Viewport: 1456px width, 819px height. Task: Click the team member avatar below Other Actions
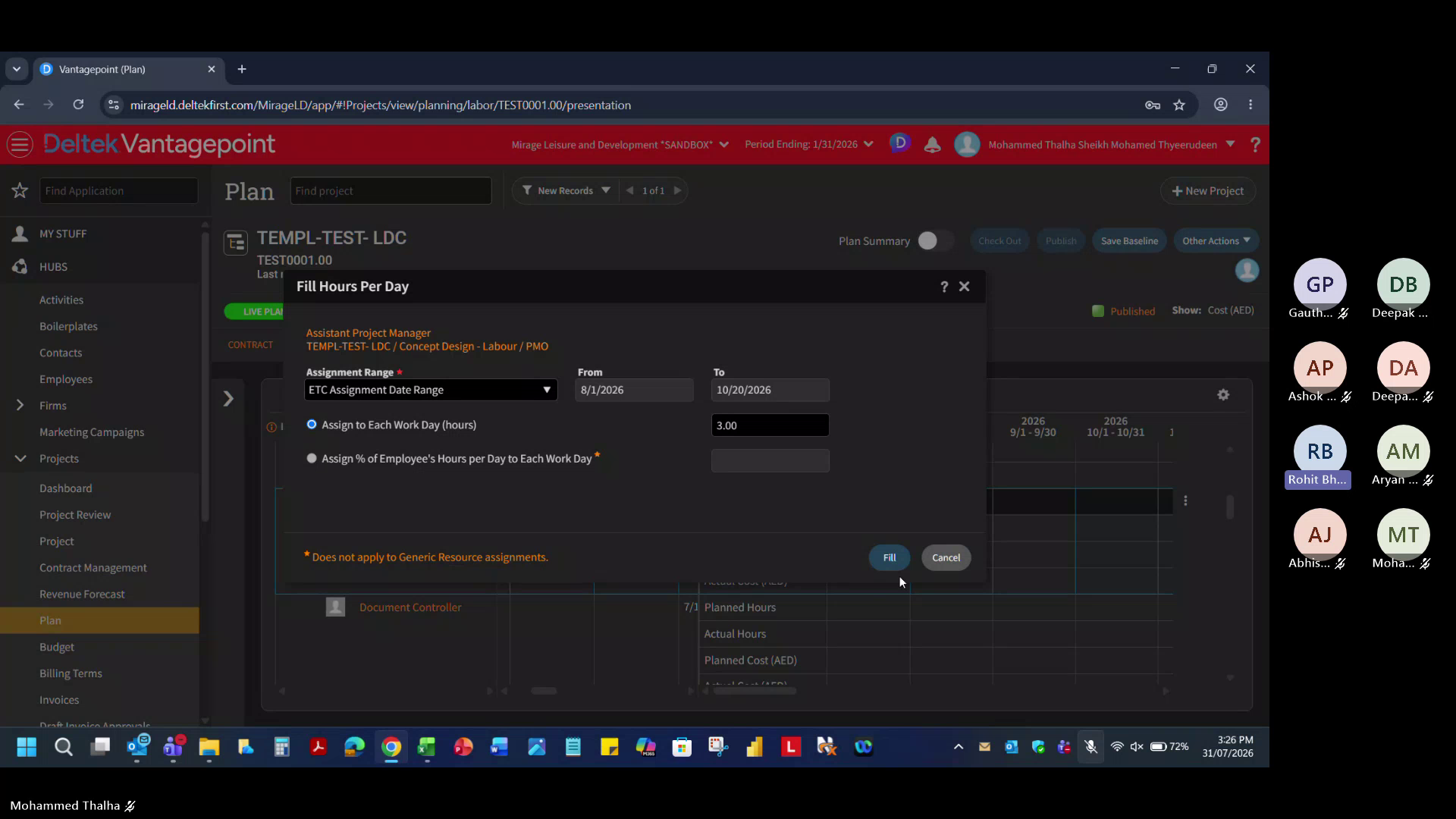click(x=1247, y=270)
